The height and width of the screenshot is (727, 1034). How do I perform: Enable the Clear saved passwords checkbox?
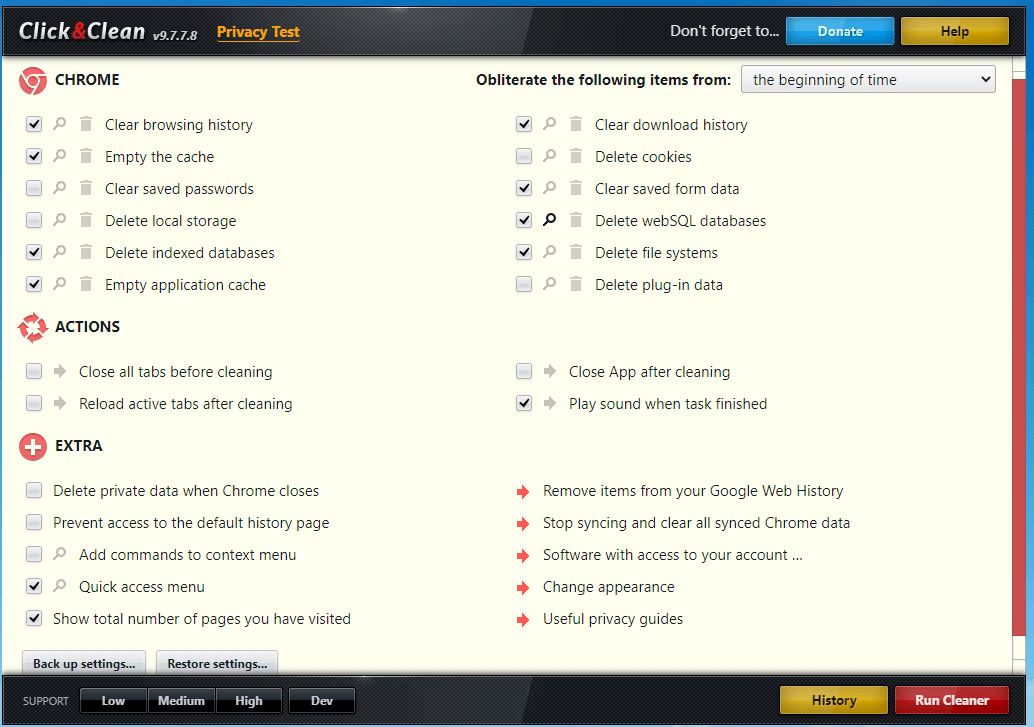34,189
